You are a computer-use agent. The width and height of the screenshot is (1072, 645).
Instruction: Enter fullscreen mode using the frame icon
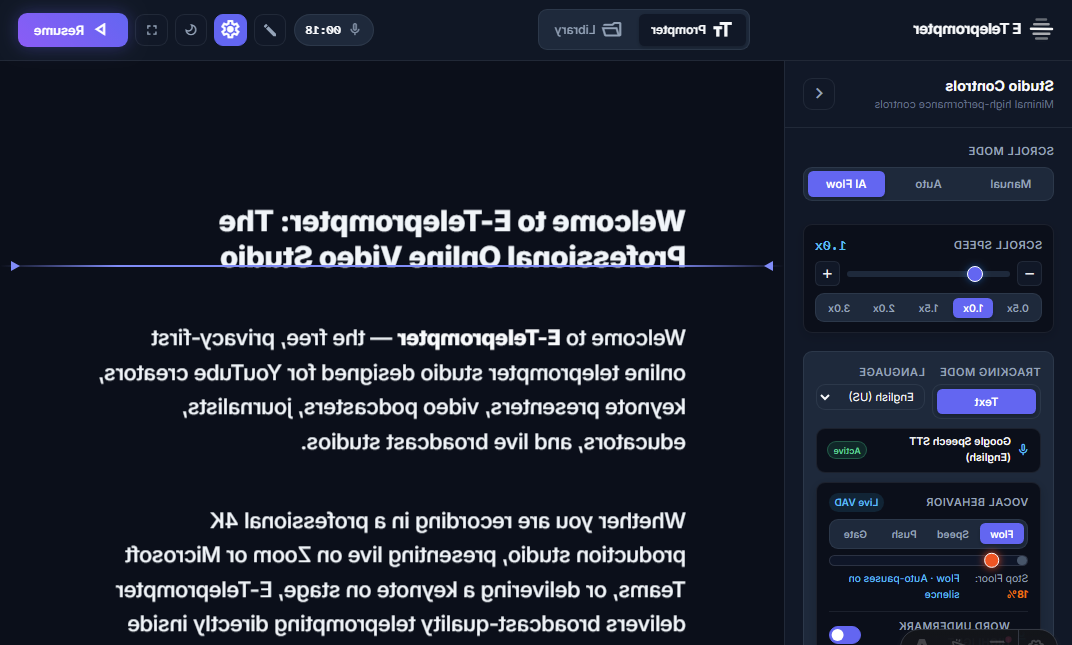click(152, 30)
